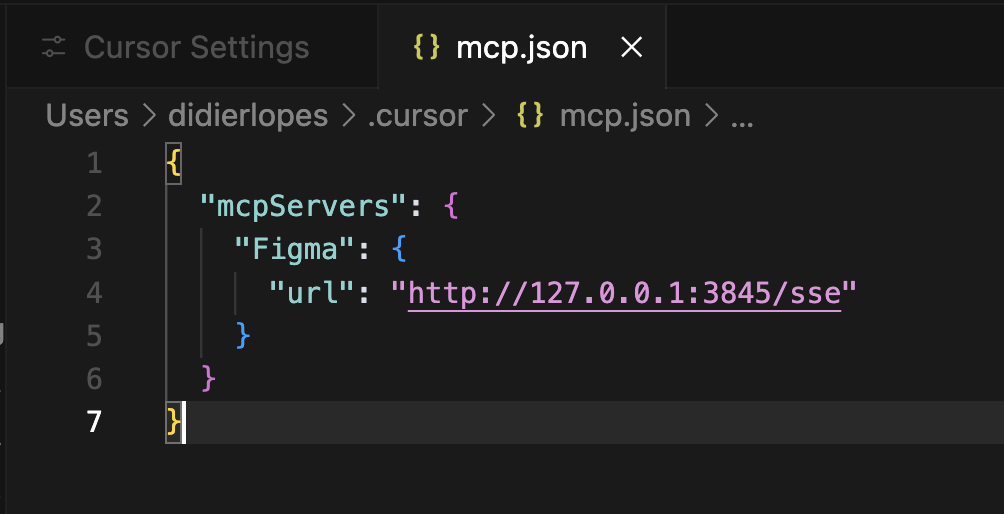Click the JSON braces icon in mcp.json tab
The image size is (1004, 514).
(426, 47)
